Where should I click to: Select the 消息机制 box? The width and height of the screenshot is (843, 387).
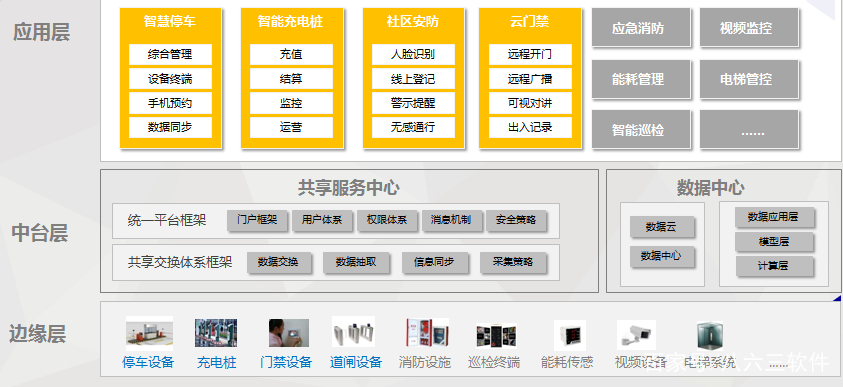coord(451,220)
